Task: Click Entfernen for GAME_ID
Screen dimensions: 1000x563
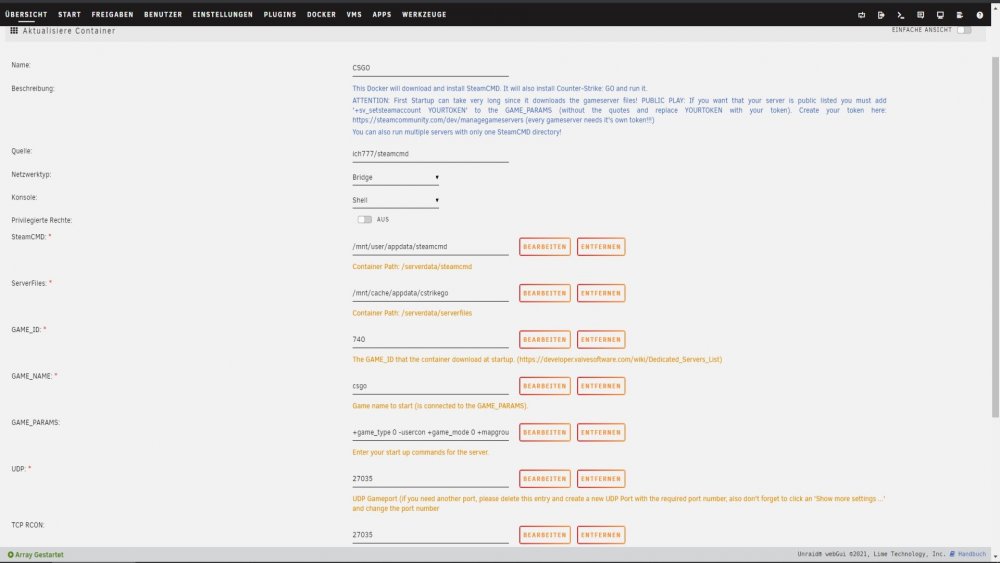Action: (601, 340)
